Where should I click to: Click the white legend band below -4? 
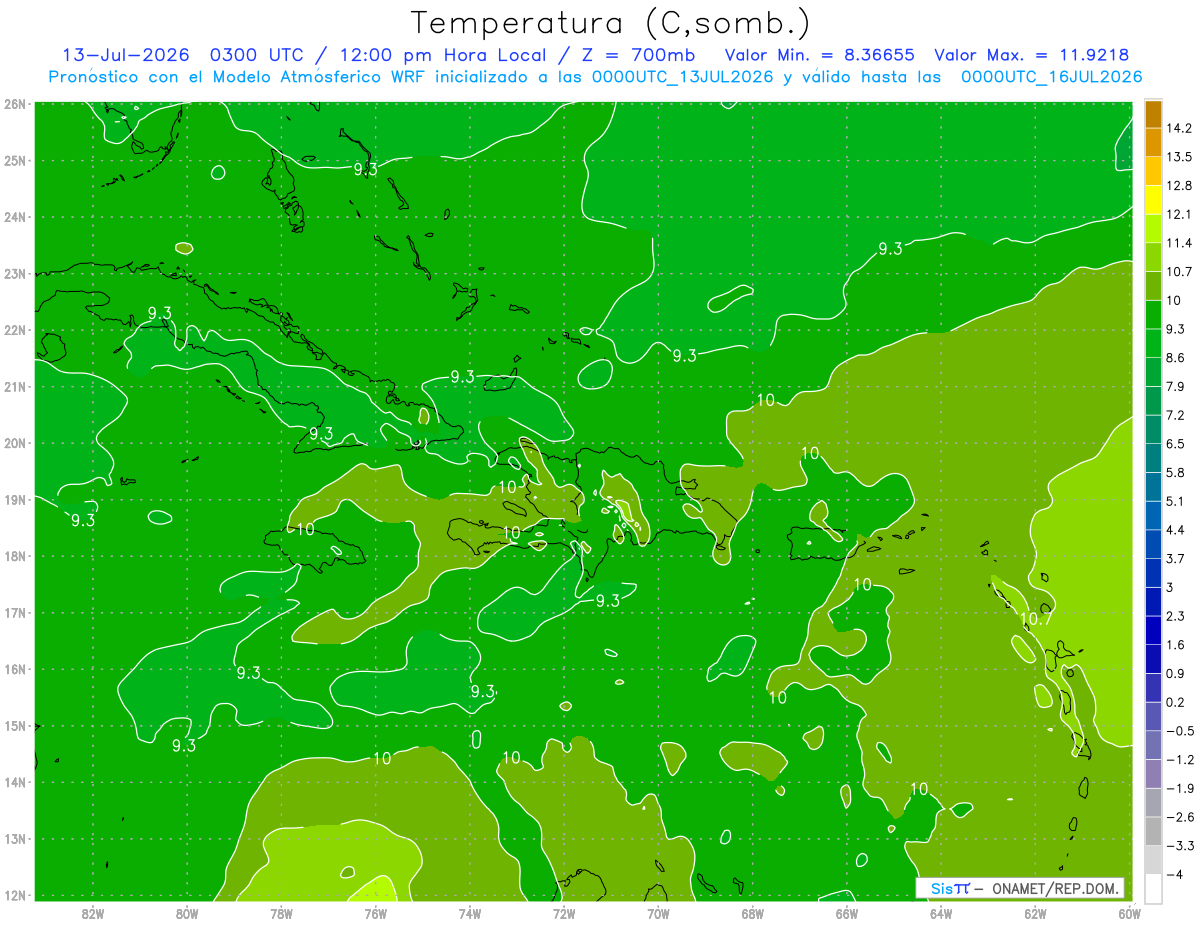click(x=1153, y=888)
